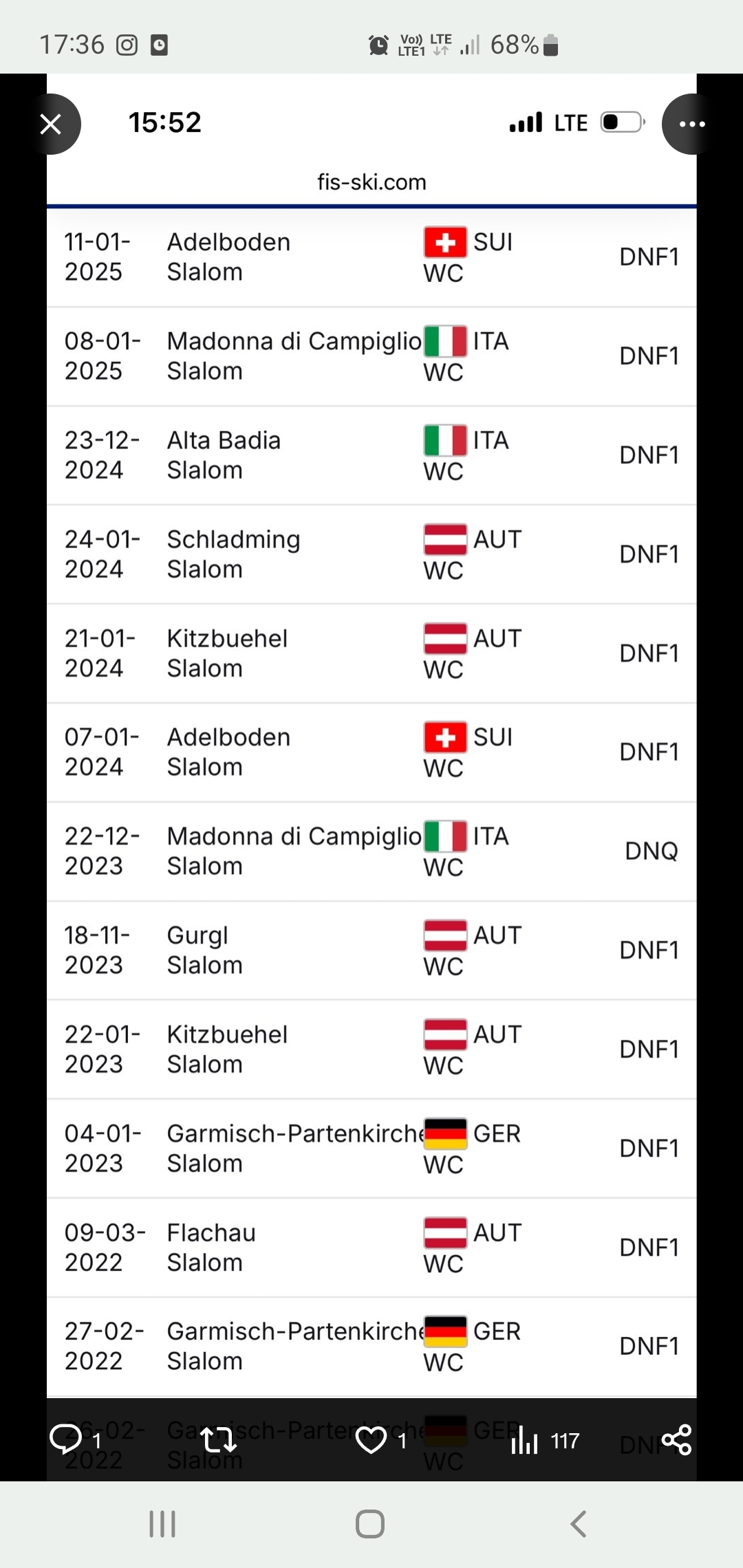
Task: Tap the battery indicator in status bar
Action: pyautogui.click(x=550, y=45)
